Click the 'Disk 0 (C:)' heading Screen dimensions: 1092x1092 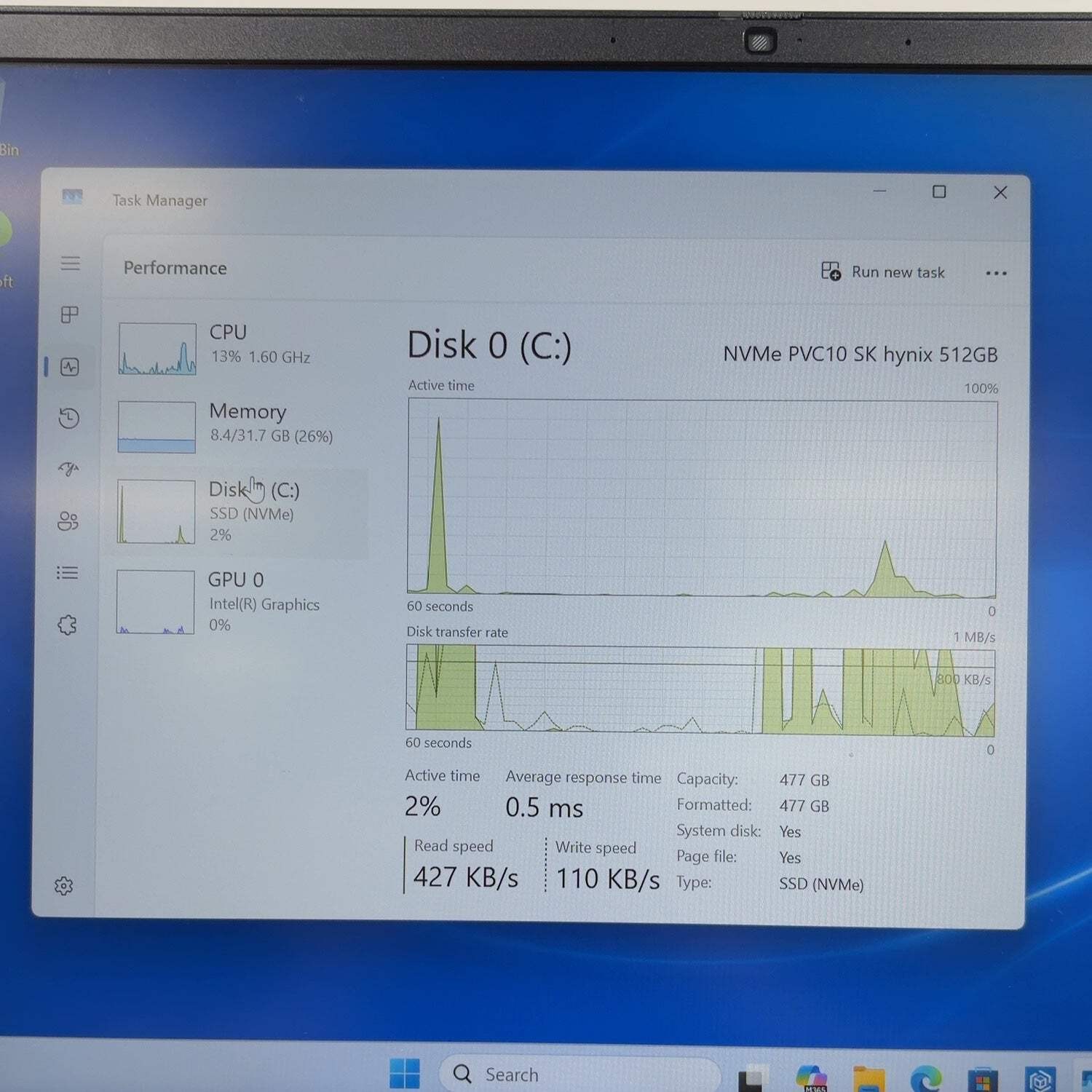coord(489,346)
